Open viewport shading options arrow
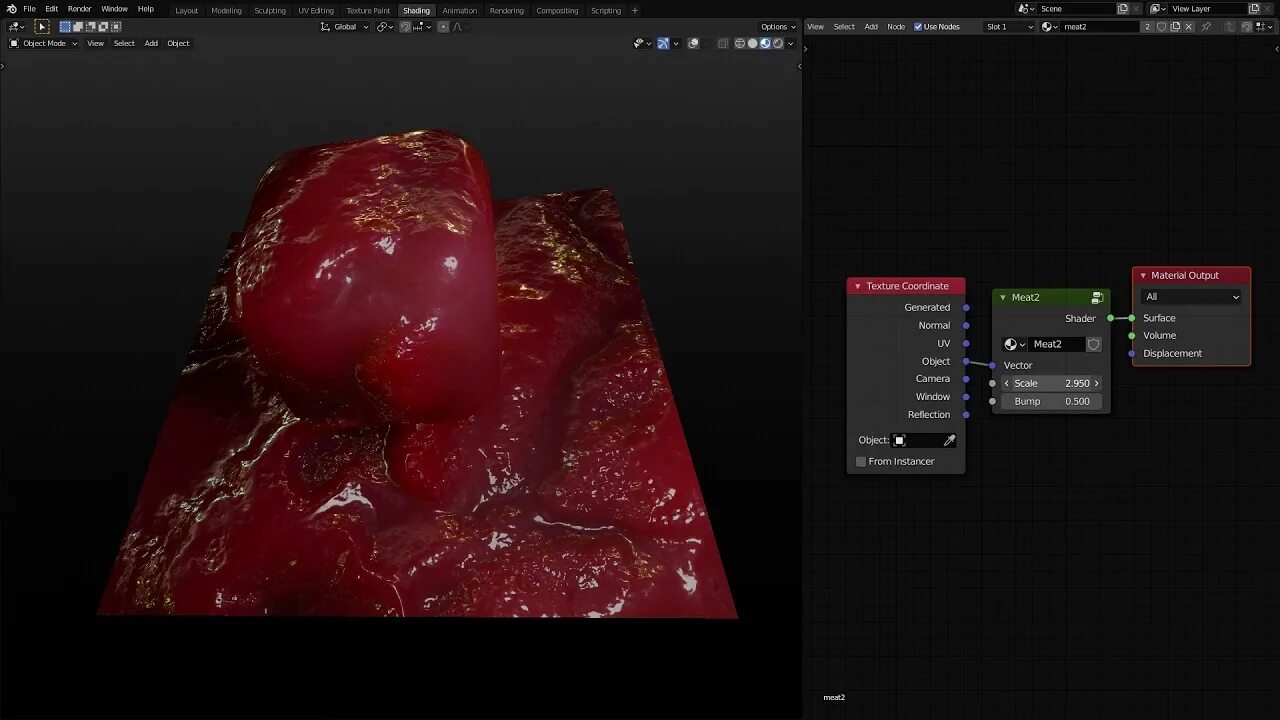The width and height of the screenshot is (1280, 720). click(x=791, y=43)
